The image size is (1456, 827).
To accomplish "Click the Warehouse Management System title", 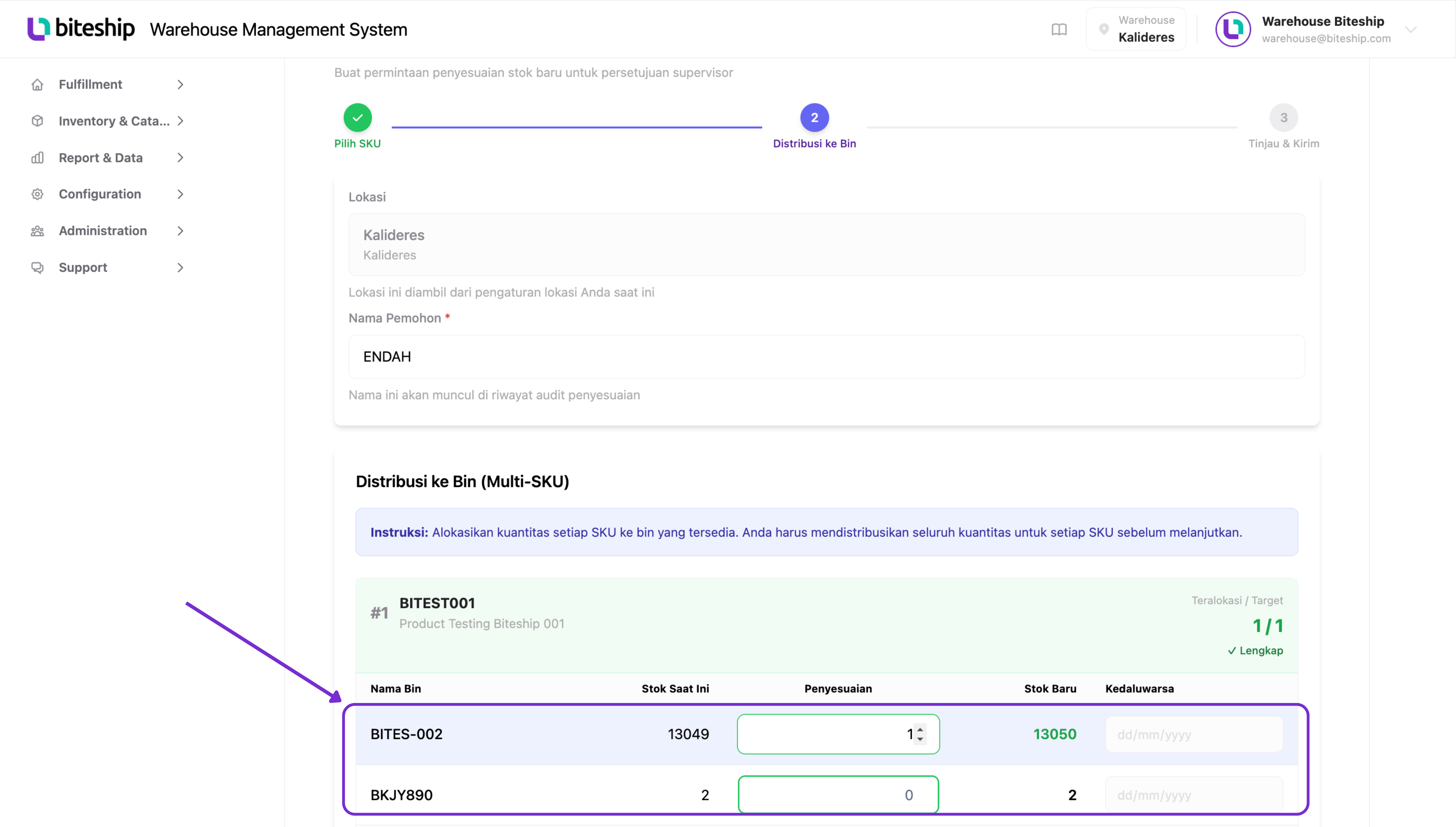I will (278, 30).
